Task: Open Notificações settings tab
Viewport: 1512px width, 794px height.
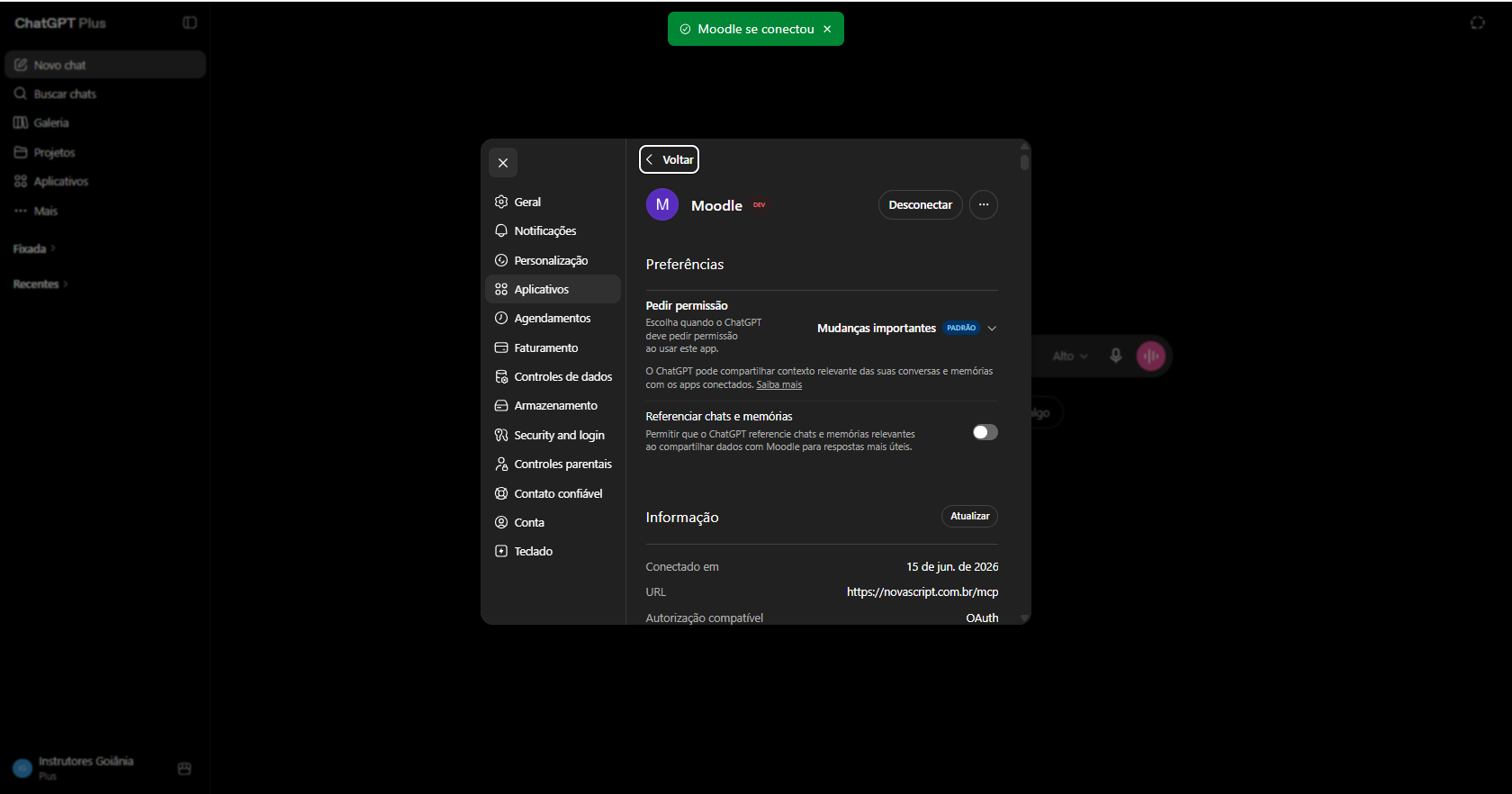Action: coord(553,230)
